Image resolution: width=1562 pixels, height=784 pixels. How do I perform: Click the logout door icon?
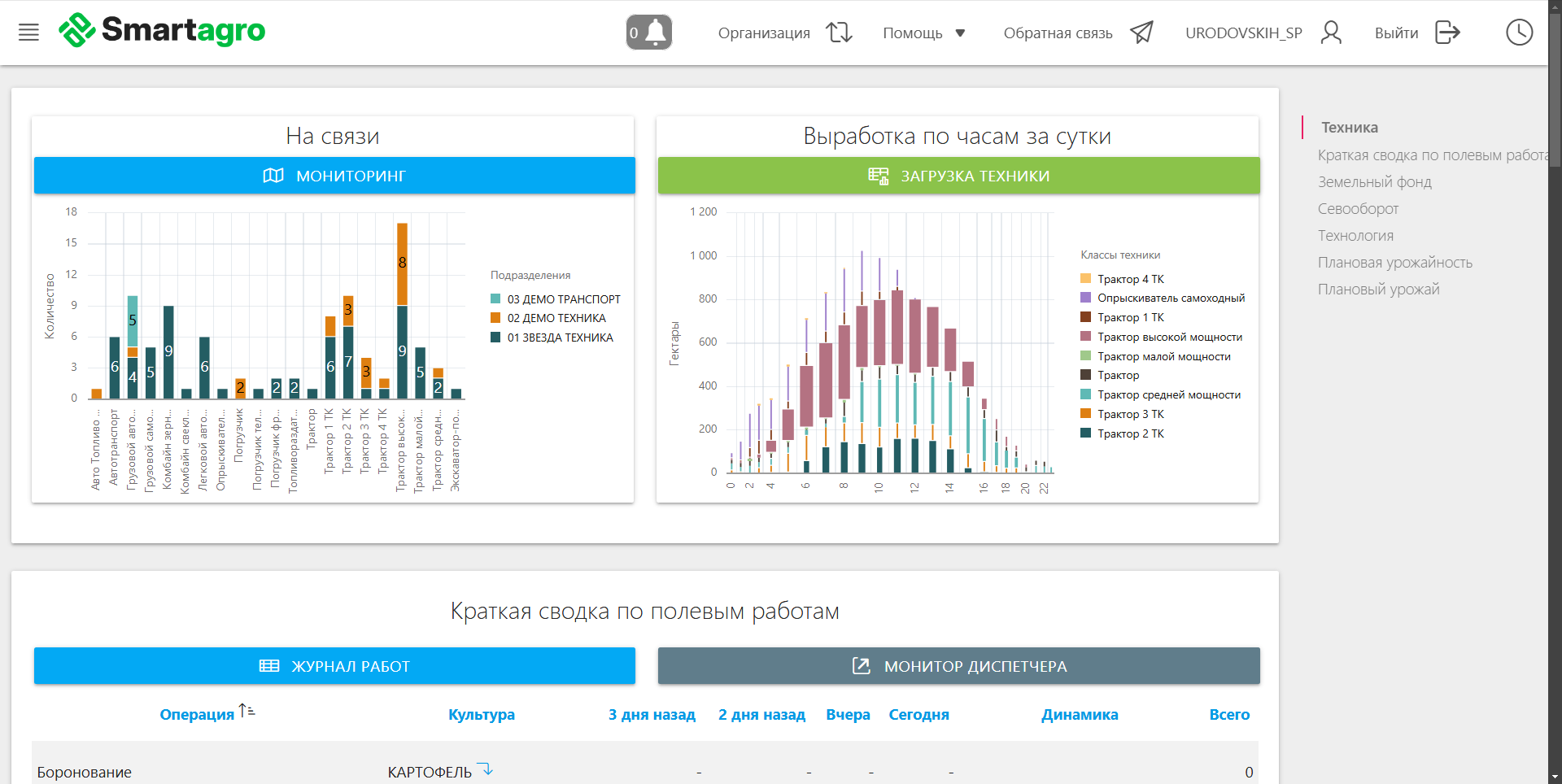click(x=1447, y=33)
